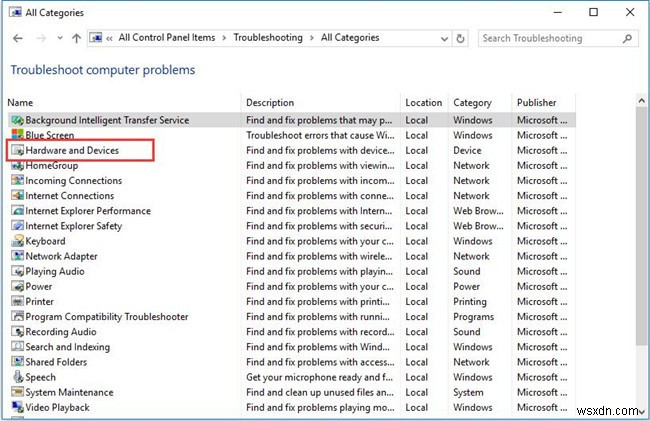Image resolution: width=650 pixels, height=421 pixels.
Task: Click the Power troubleshooter icon
Action: point(17,286)
